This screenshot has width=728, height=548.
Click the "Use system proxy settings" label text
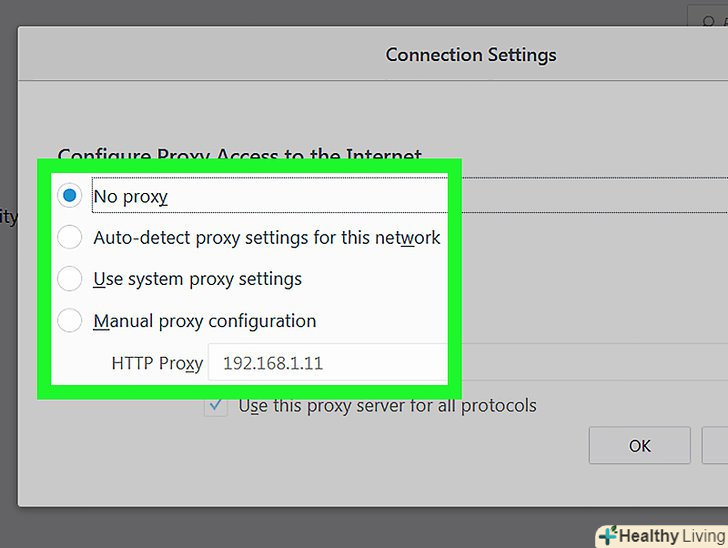[197, 279]
